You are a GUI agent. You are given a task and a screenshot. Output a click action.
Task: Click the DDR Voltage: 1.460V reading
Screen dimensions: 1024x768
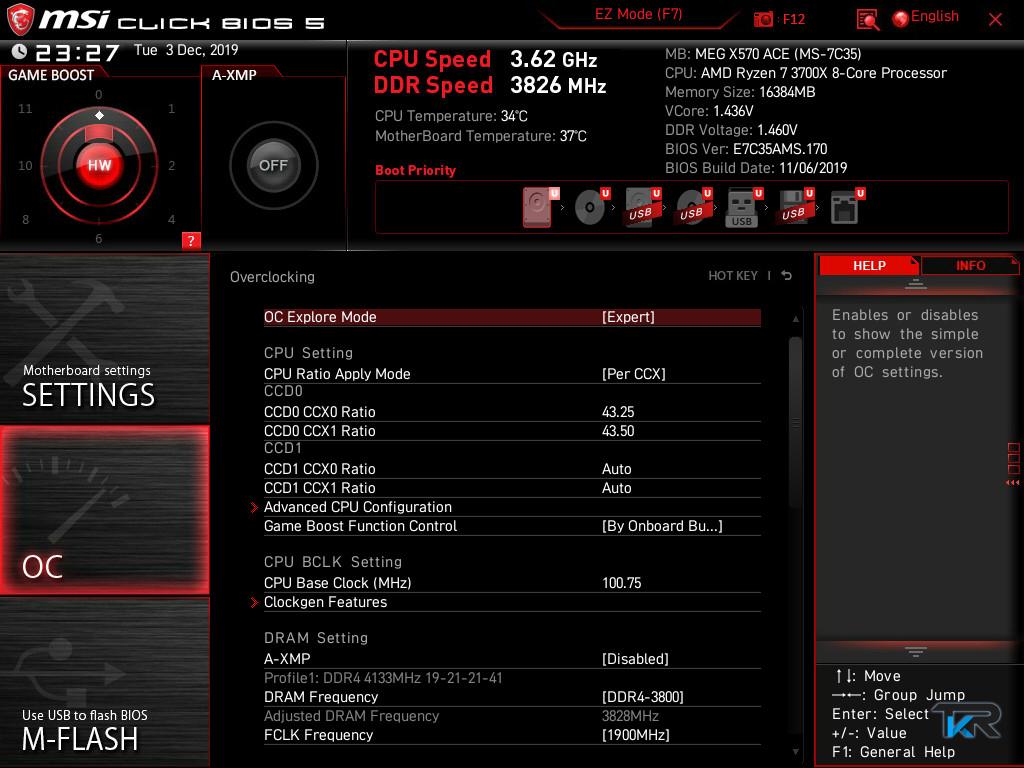[x=731, y=130]
